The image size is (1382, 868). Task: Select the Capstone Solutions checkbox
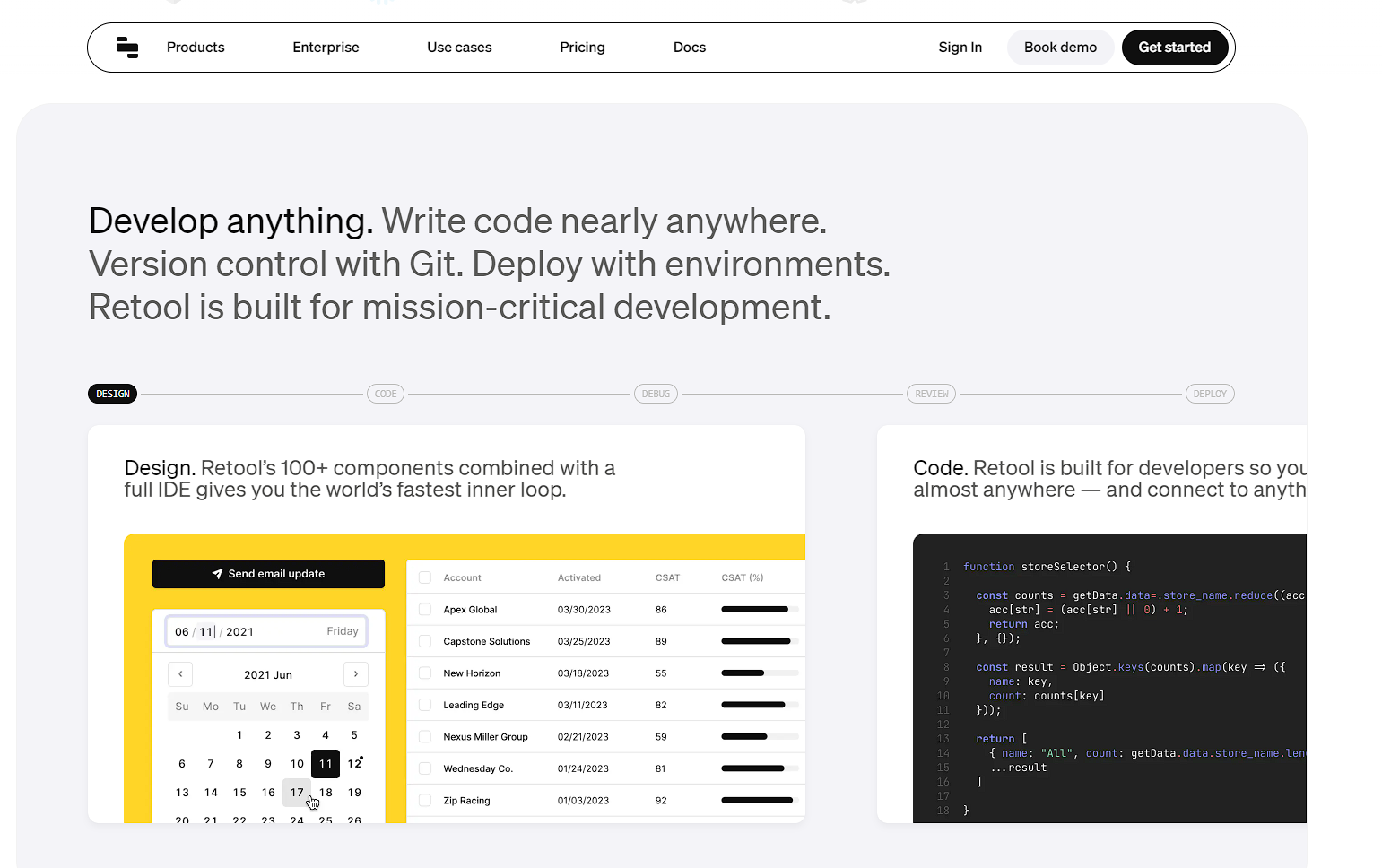[425, 641]
